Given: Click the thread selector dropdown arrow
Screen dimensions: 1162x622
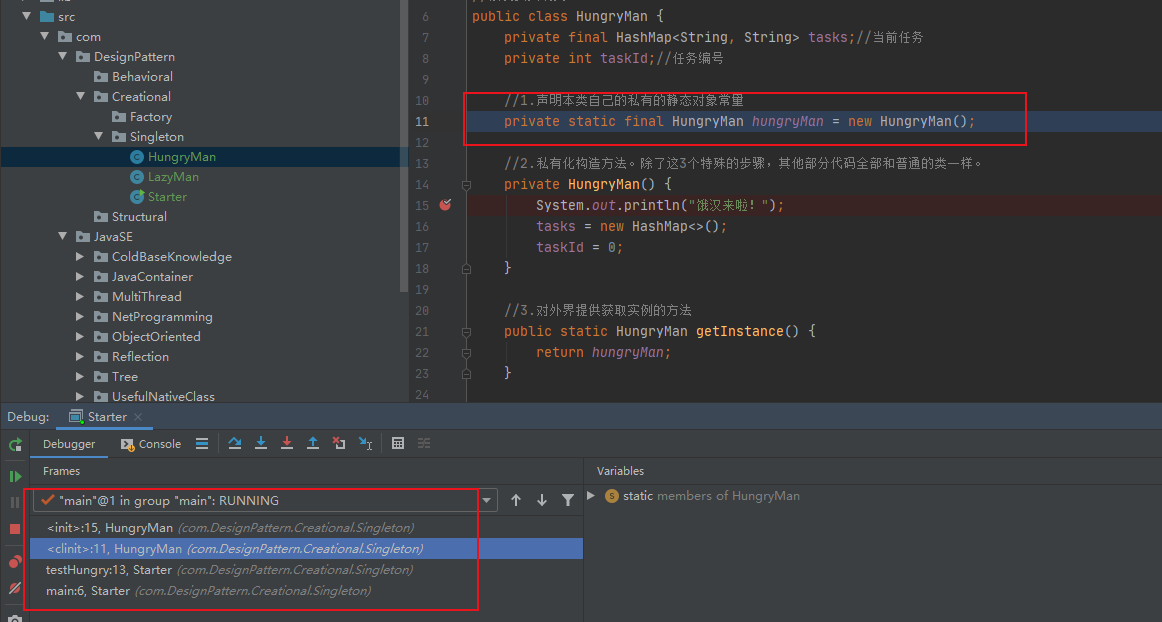Looking at the screenshot, I should pyautogui.click(x=487, y=500).
